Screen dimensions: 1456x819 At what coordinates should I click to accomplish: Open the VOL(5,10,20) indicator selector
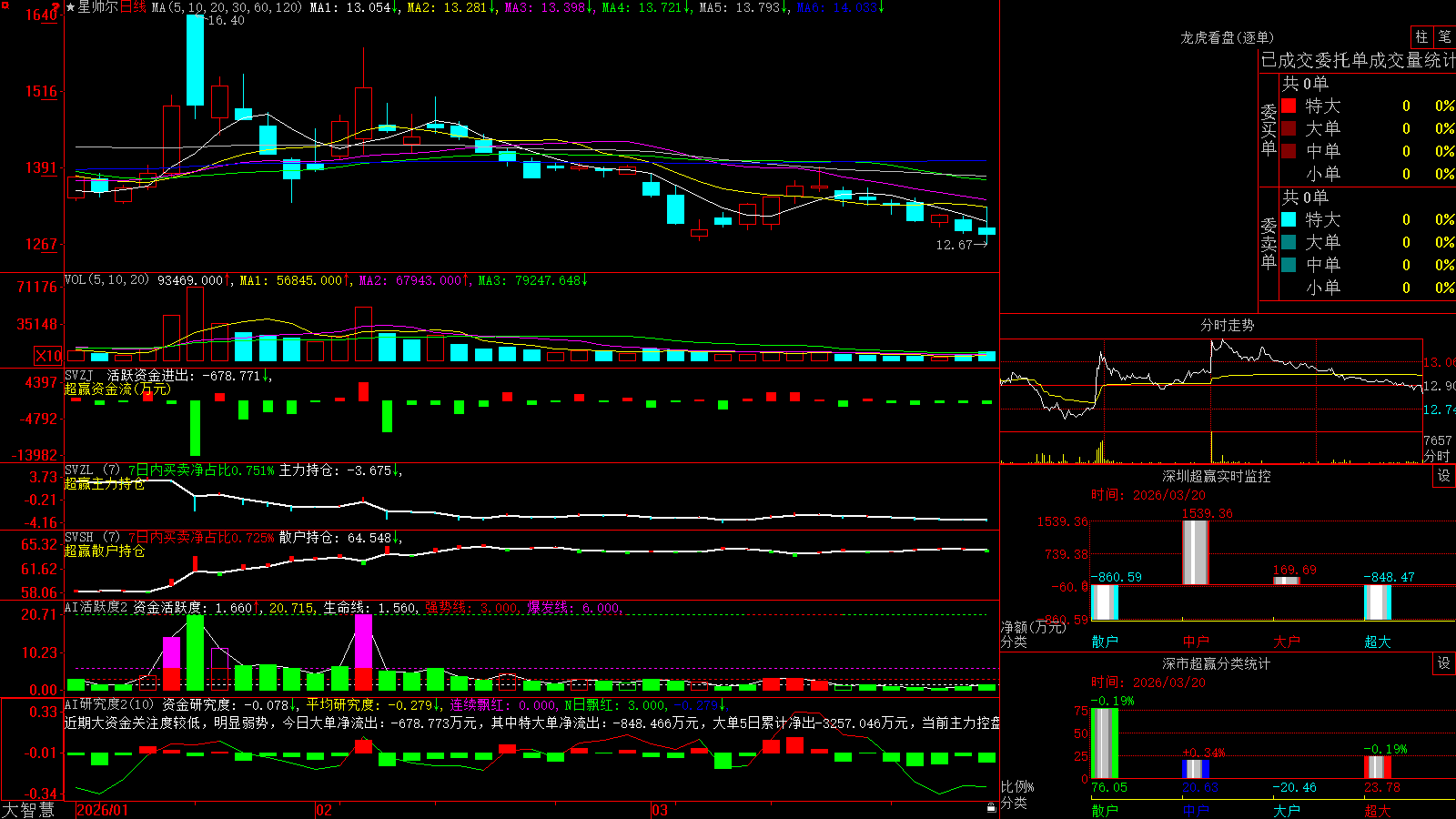tap(106, 280)
